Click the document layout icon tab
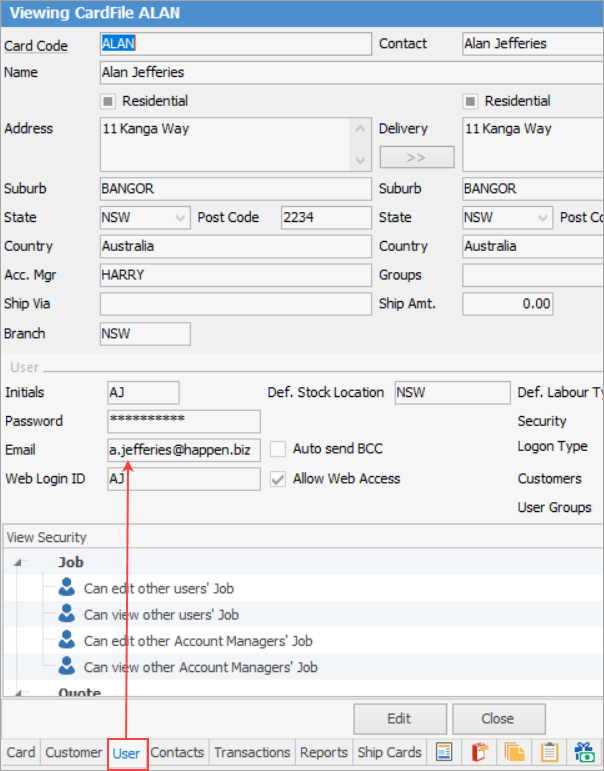 [445, 752]
